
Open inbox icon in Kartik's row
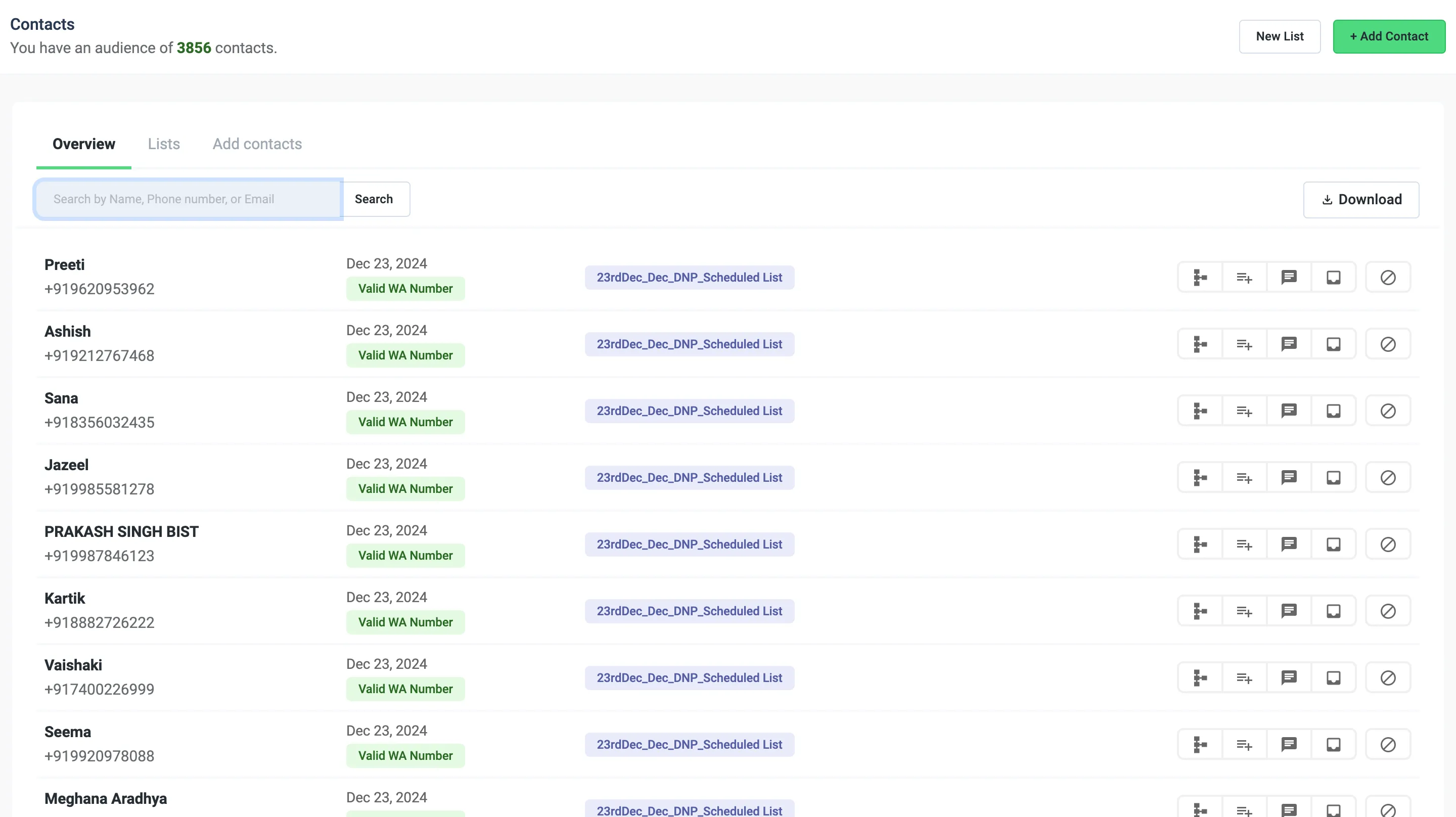pyautogui.click(x=1333, y=611)
